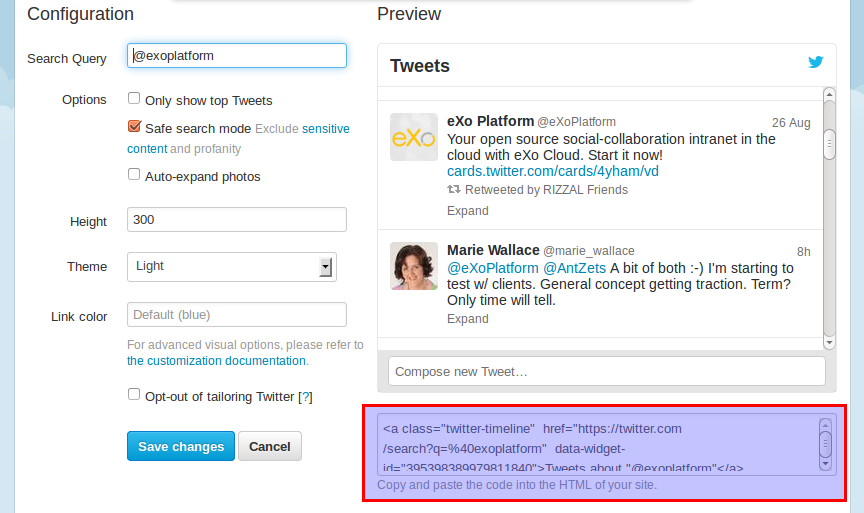Click the Search Query field containing @exoplatform

[x=237, y=56]
